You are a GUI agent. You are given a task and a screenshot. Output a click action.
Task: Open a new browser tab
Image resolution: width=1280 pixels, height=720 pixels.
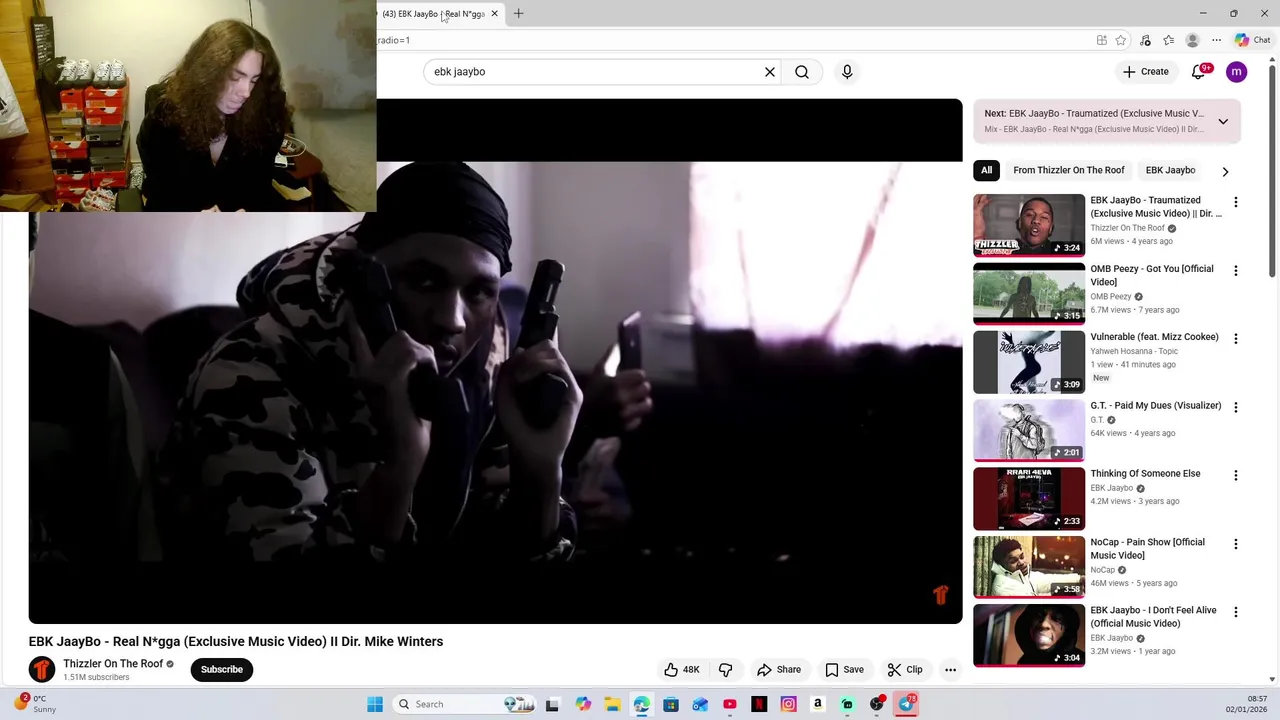(x=518, y=14)
